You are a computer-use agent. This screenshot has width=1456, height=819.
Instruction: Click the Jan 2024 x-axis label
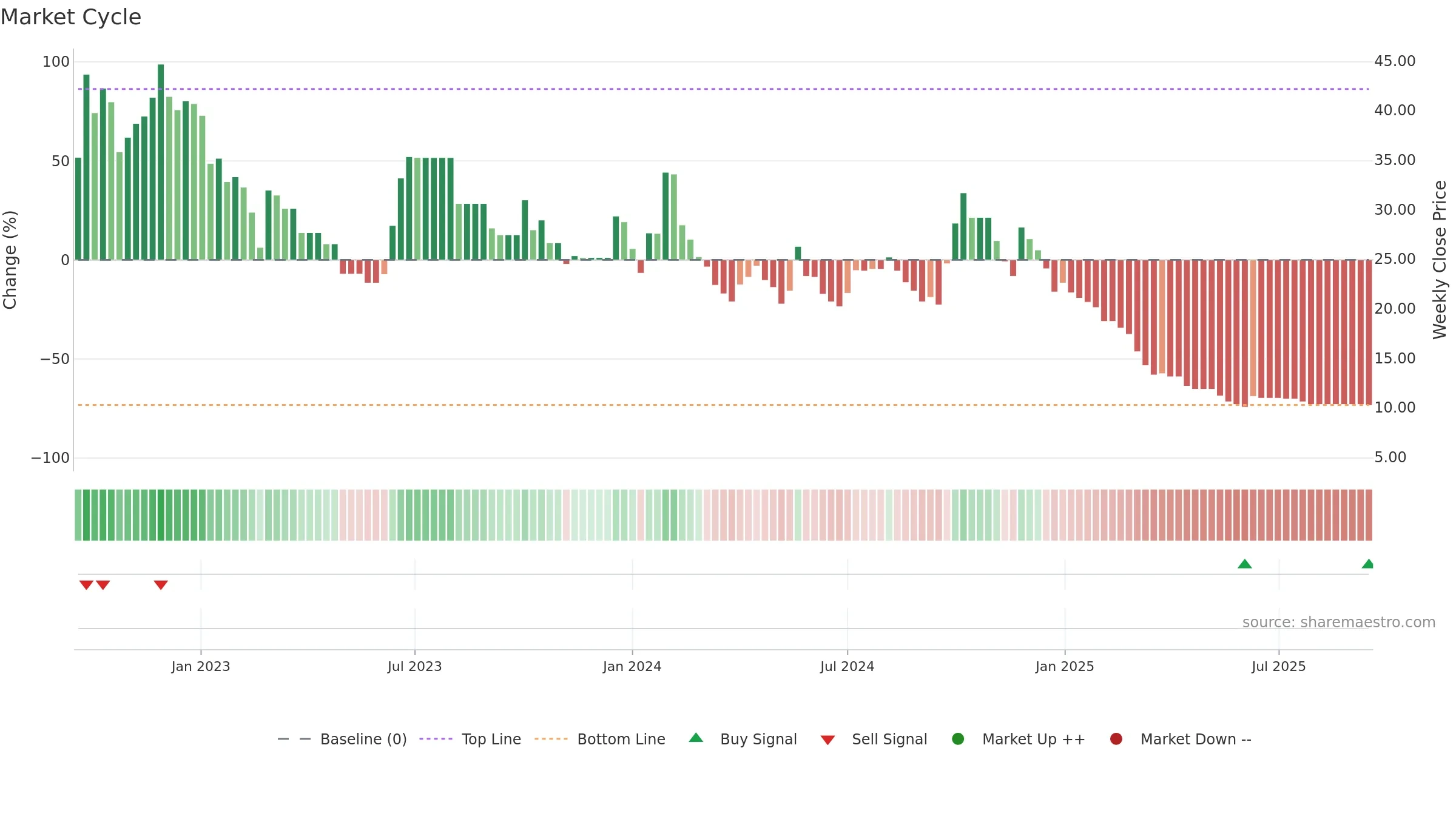coord(632,667)
